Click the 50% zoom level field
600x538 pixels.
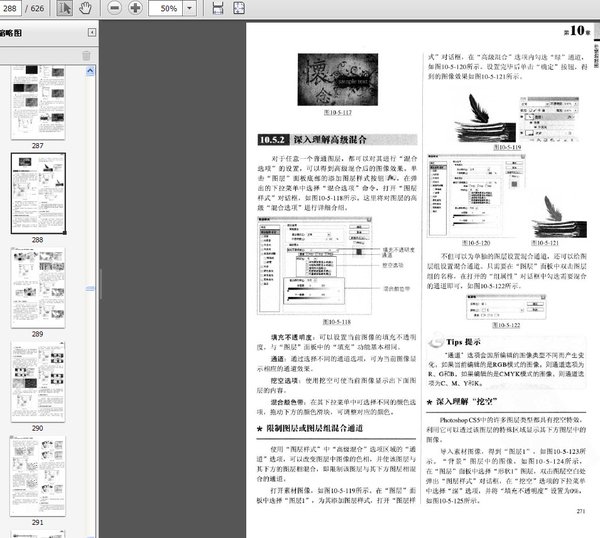[168, 8]
